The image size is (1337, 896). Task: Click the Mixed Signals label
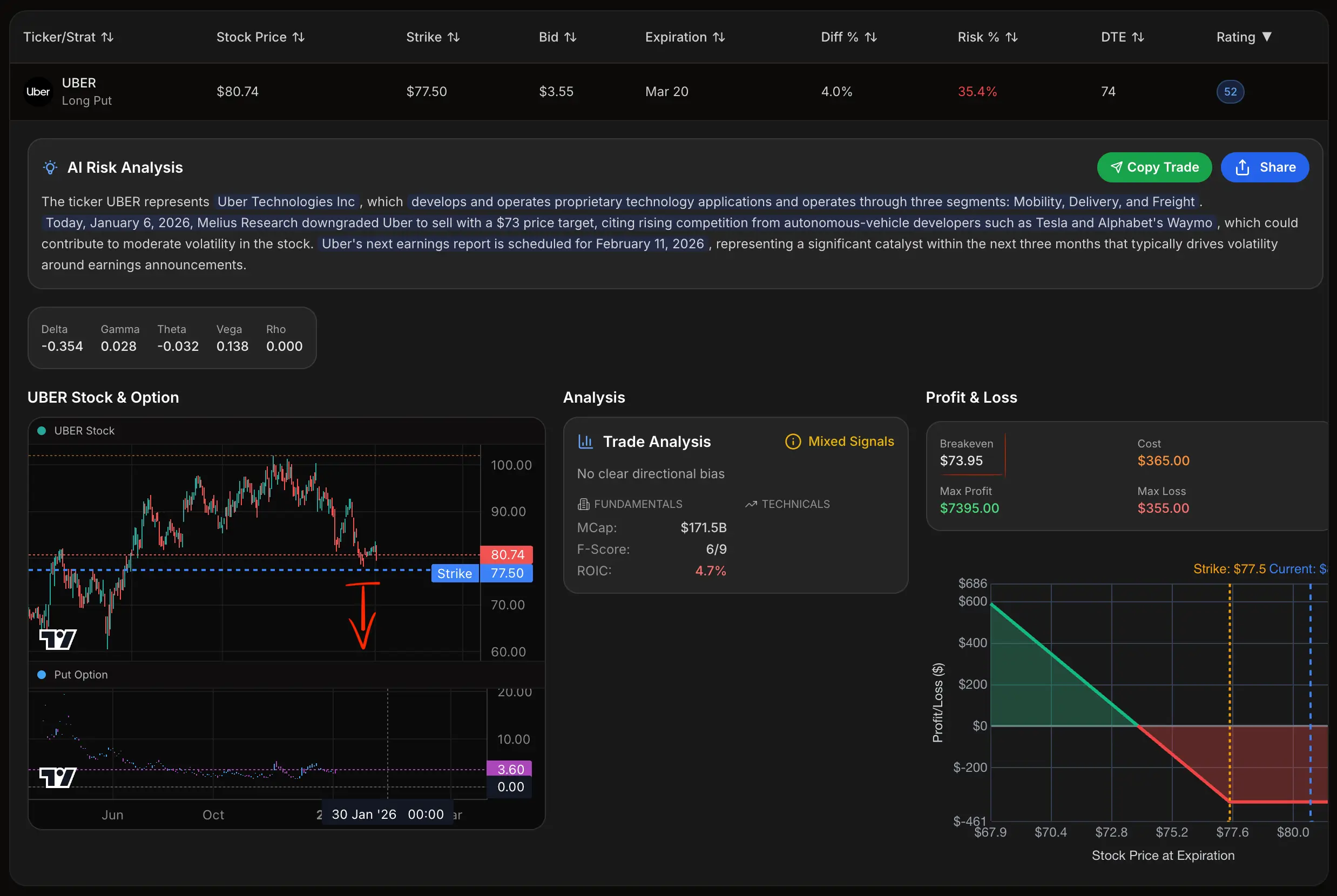tap(850, 442)
